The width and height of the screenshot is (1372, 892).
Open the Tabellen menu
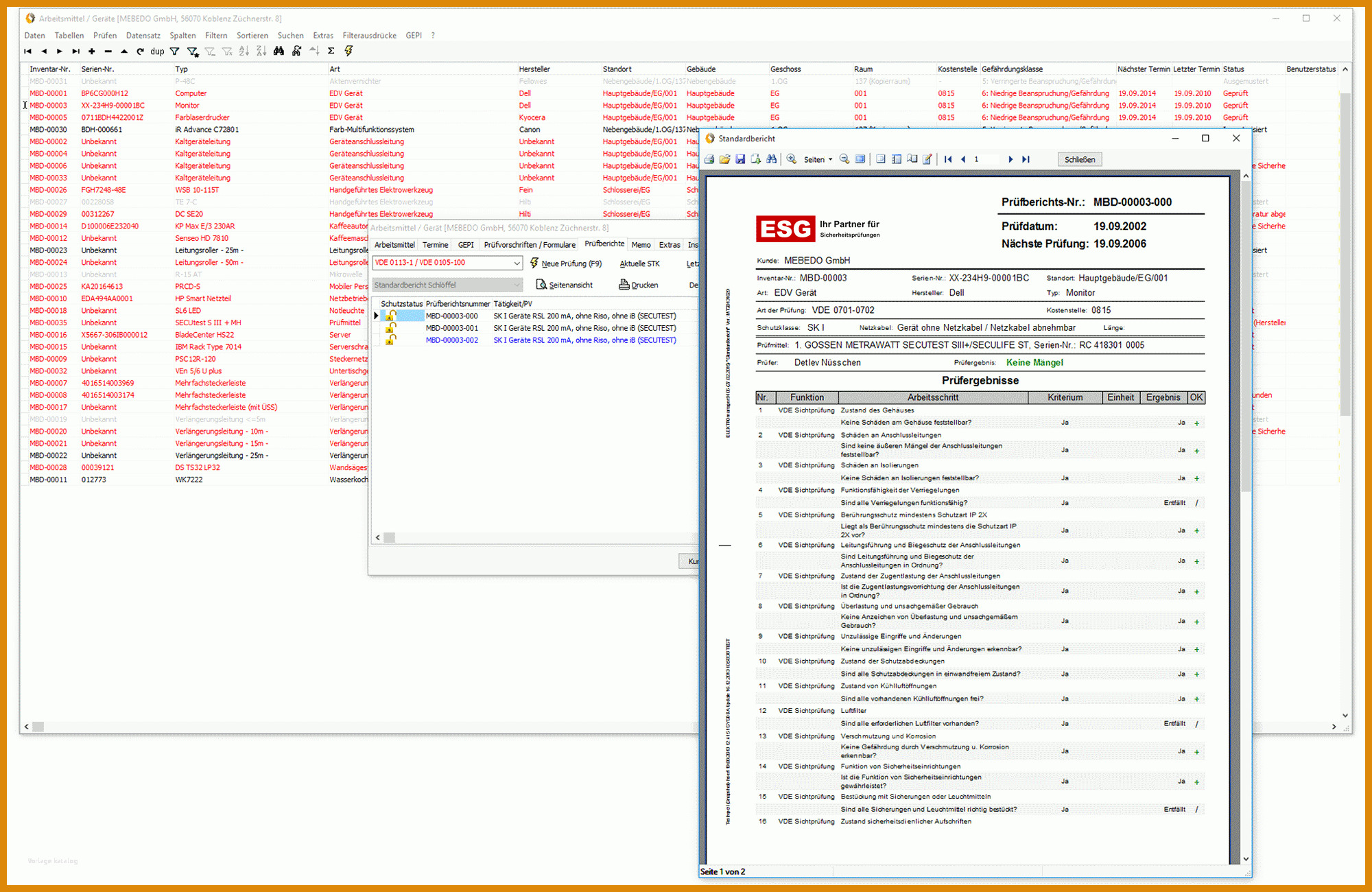pos(69,36)
